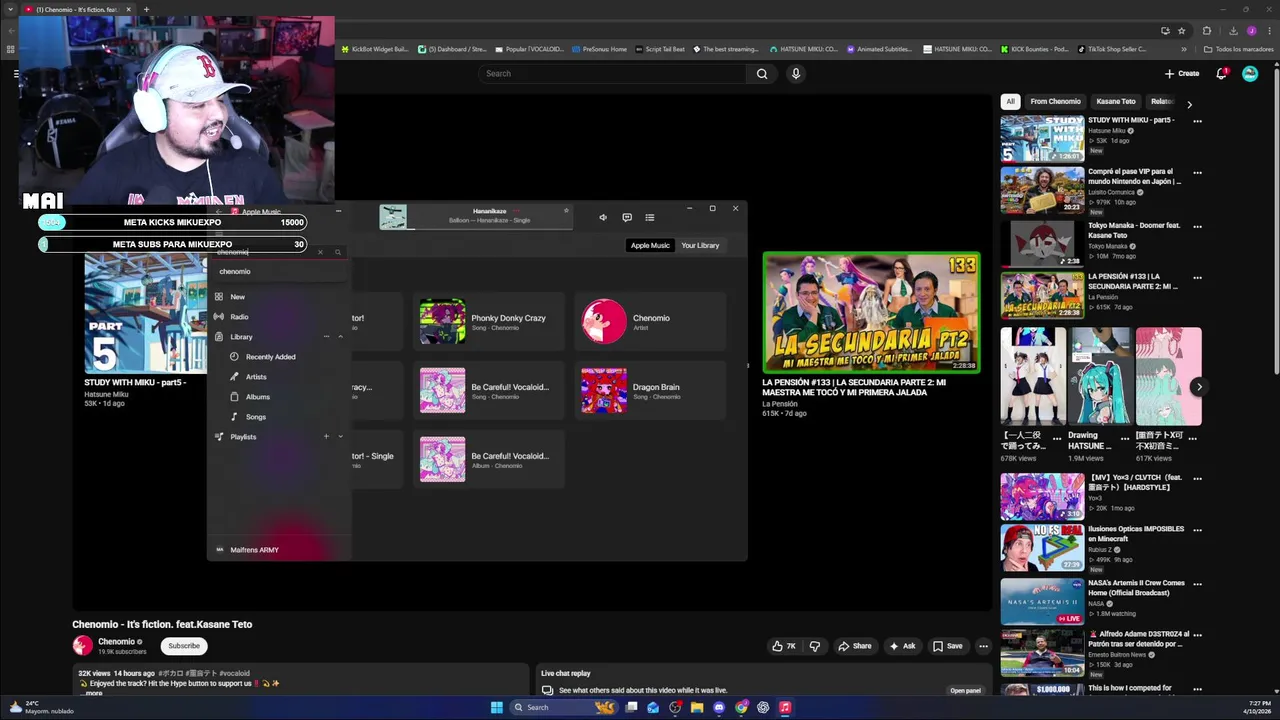
Task: Share the YouTube video
Action: click(x=855, y=646)
